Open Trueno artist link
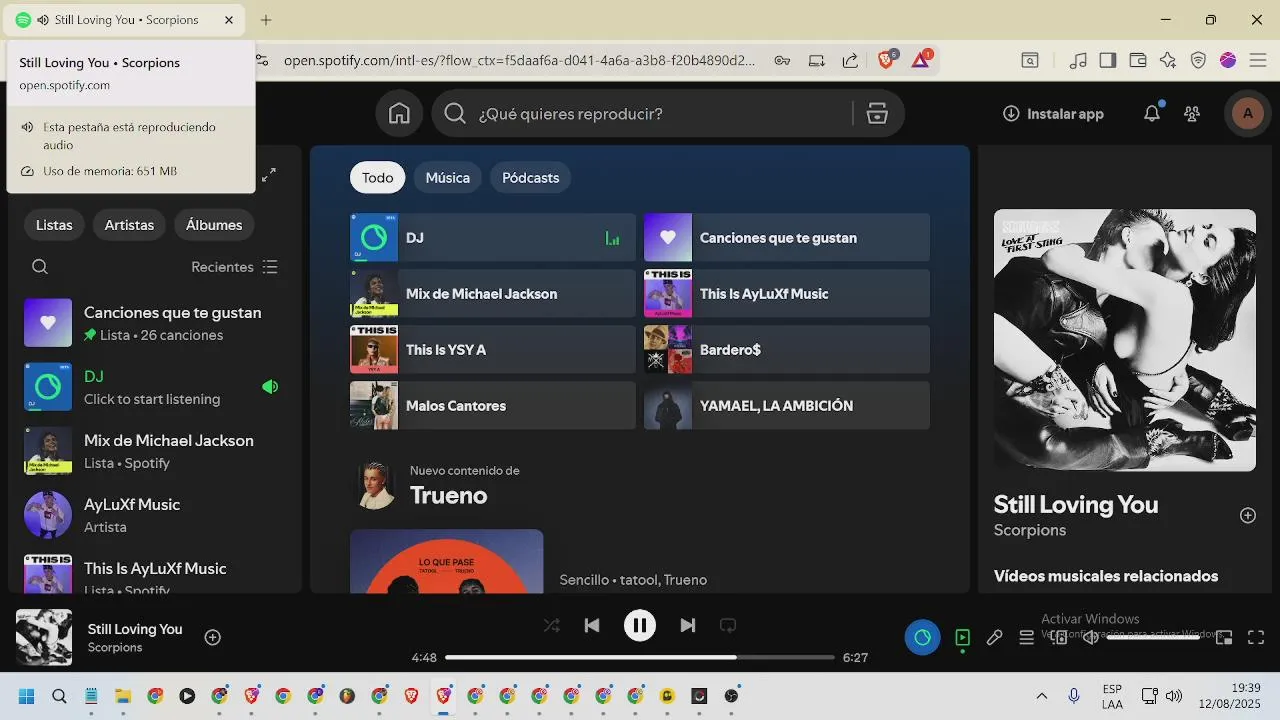1280x720 pixels. [449, 496]
